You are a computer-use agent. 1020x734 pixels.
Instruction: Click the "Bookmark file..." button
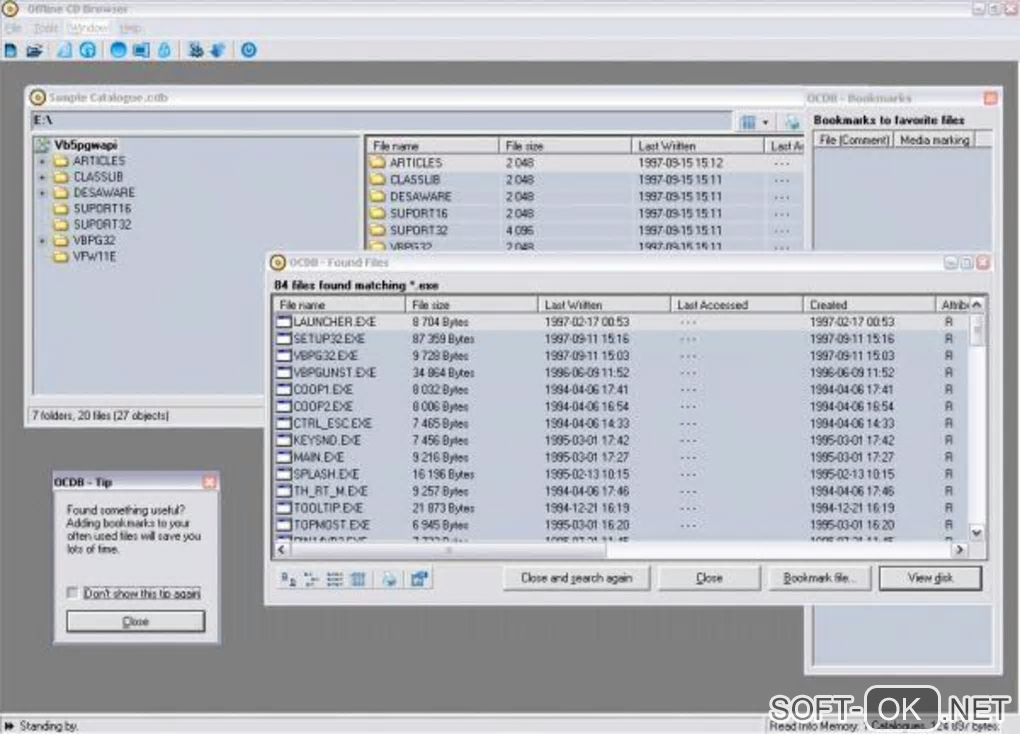pyautogui.click(x=819, y=578)
